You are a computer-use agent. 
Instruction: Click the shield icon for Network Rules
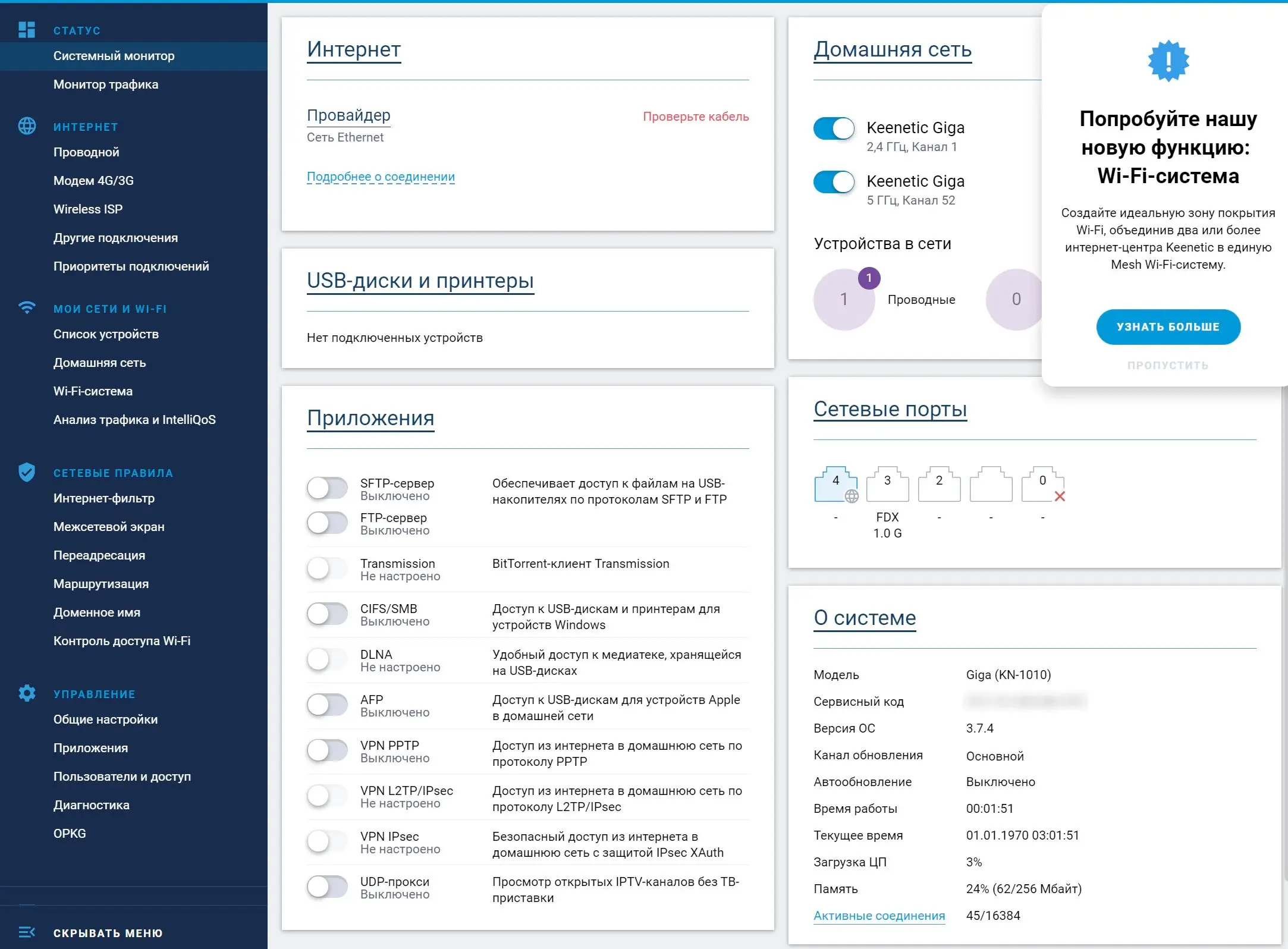pos(27,472)
